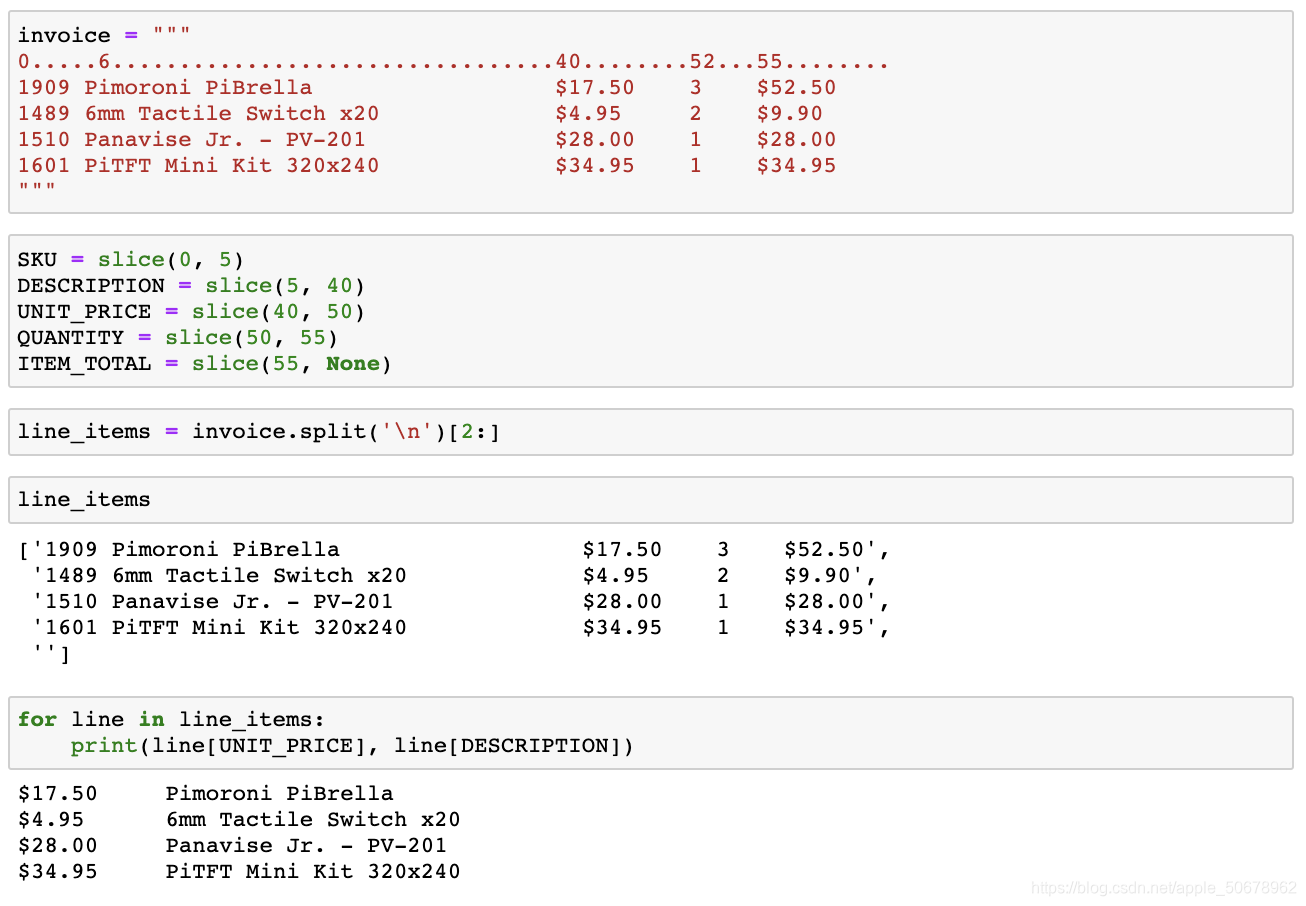
Task: Click the red '1510 Panavise Jr. - PV-201' line
Action: [427, 140]
